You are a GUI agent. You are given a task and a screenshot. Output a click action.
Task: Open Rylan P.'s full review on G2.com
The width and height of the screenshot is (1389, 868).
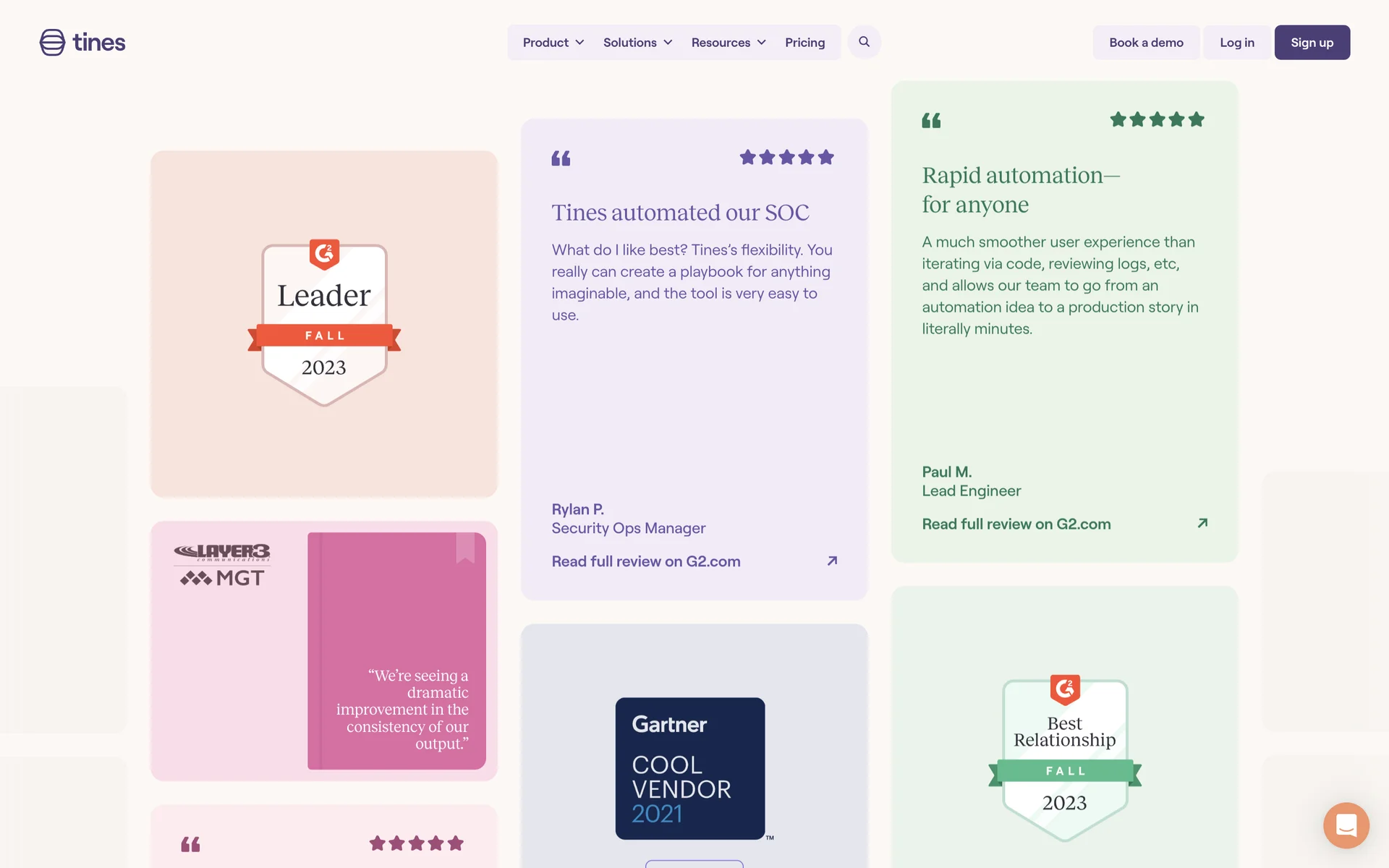pyautogui.click(x=645, y=561)
